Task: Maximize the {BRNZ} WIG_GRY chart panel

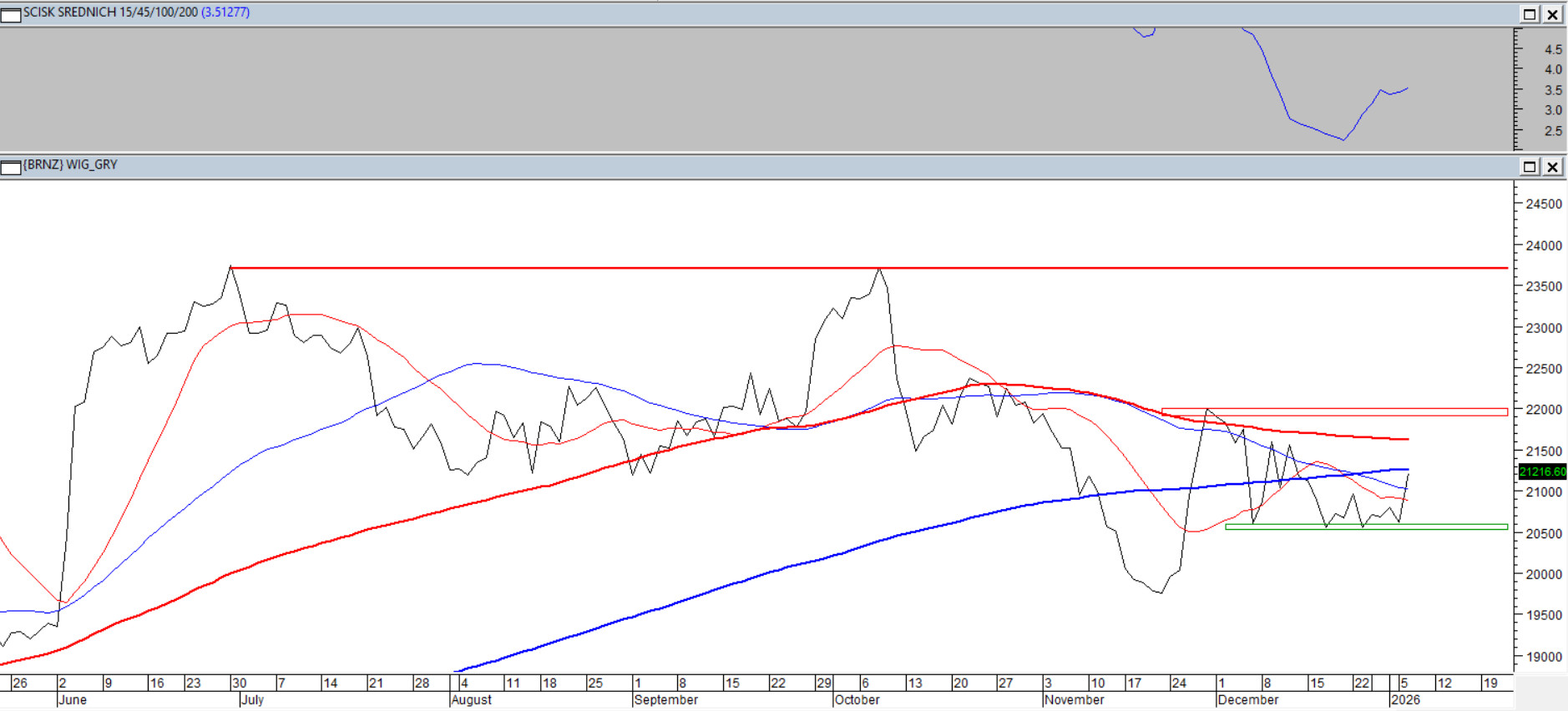Action: (x=1530, y=167)
